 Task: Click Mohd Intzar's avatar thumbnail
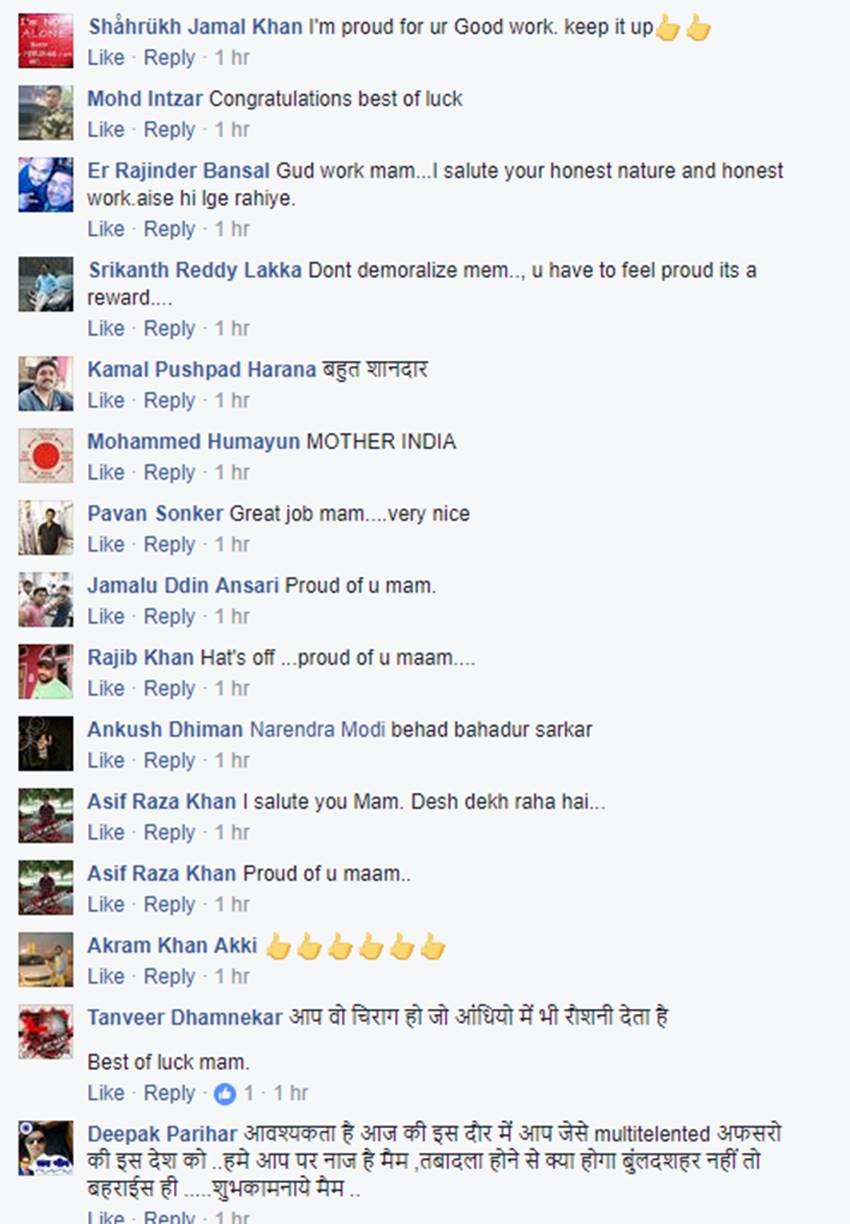click(x=46, y=113)
